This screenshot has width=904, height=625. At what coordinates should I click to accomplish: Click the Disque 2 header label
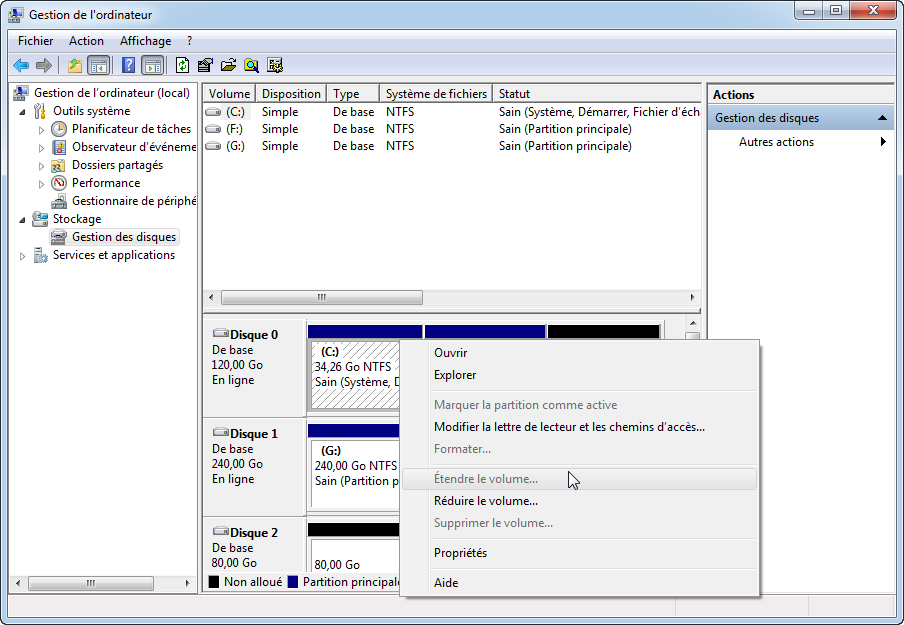[254, 533]
